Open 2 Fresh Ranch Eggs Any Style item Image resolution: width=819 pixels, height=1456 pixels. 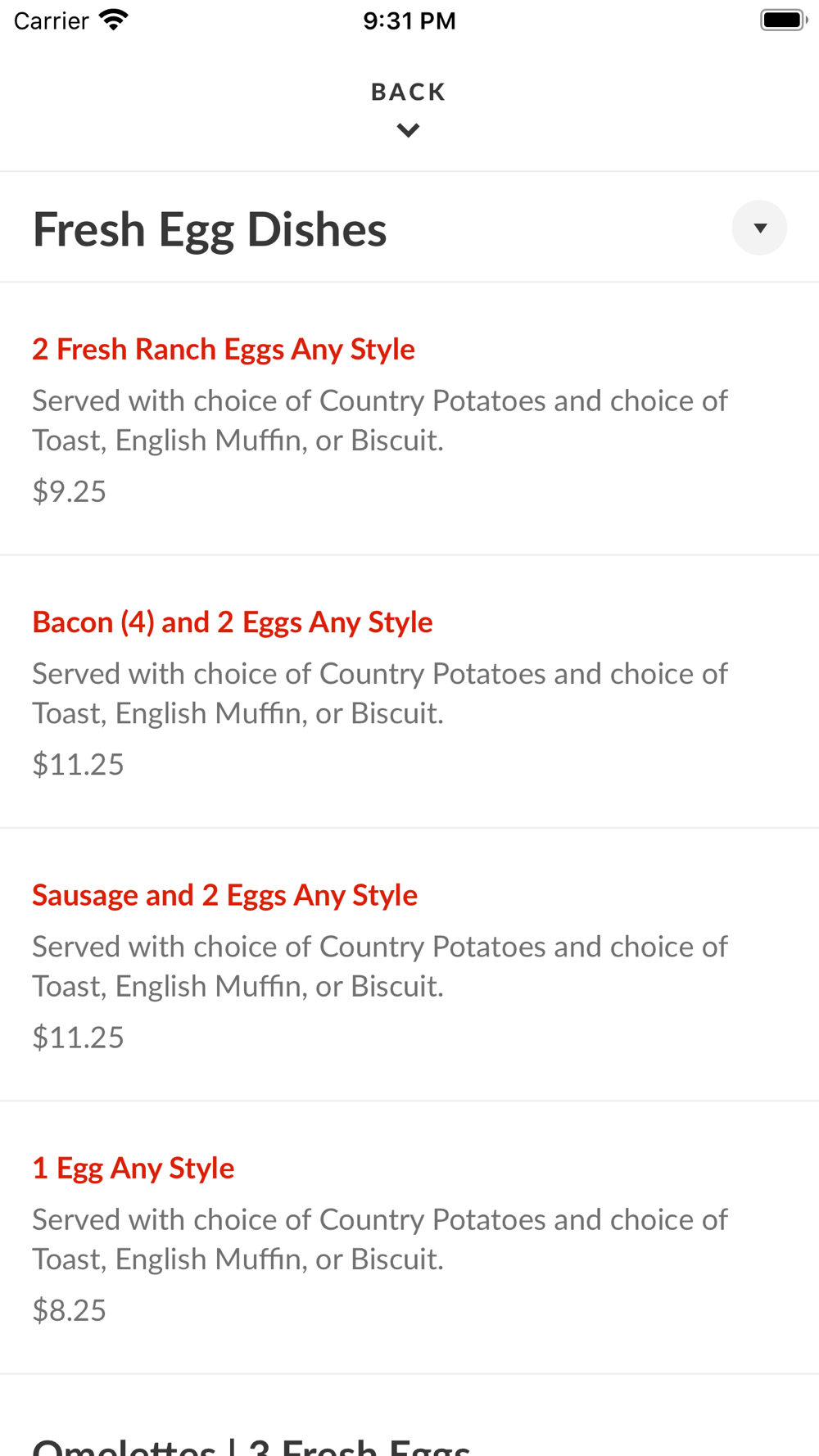(224, 350)
